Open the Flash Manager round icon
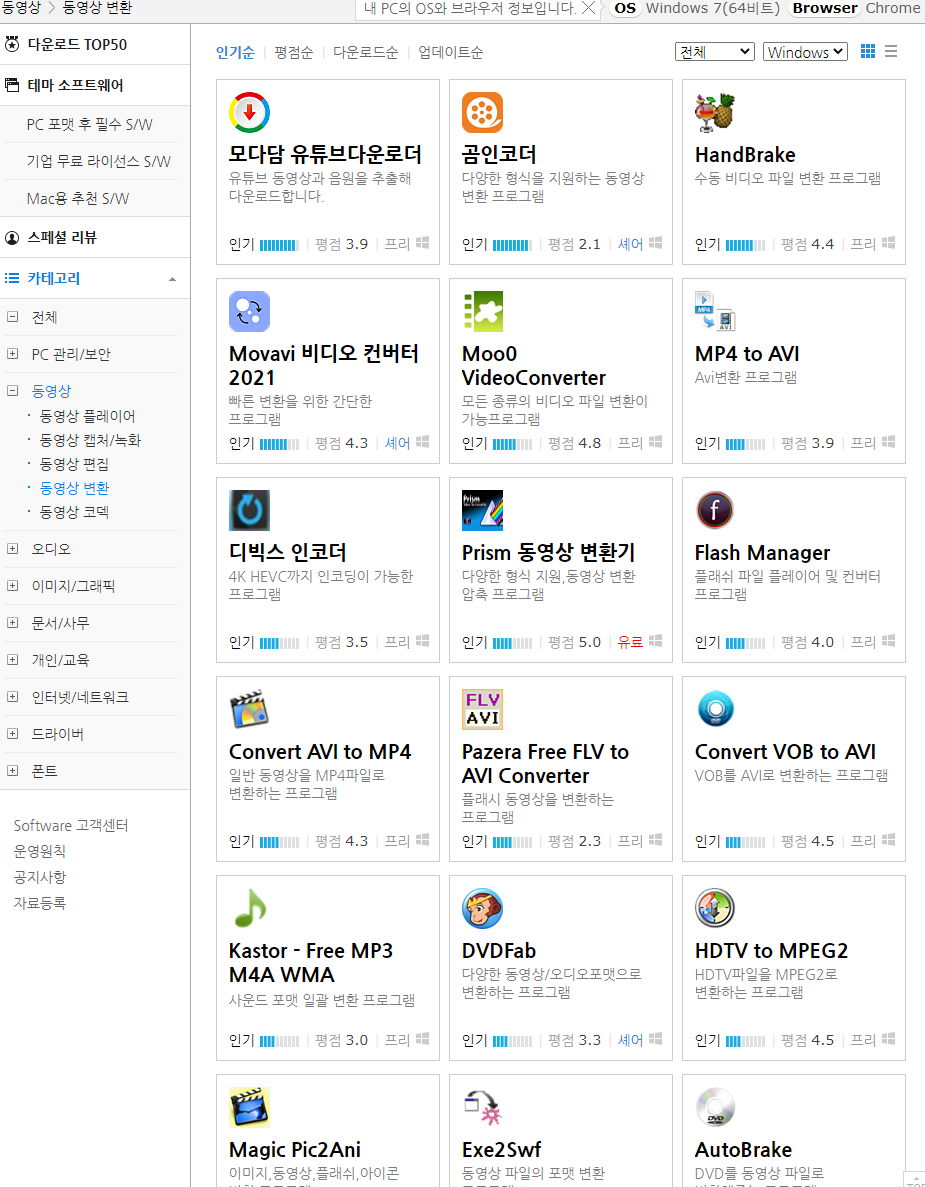This screenshot has height=1187, width=925. tap(715, 510)
